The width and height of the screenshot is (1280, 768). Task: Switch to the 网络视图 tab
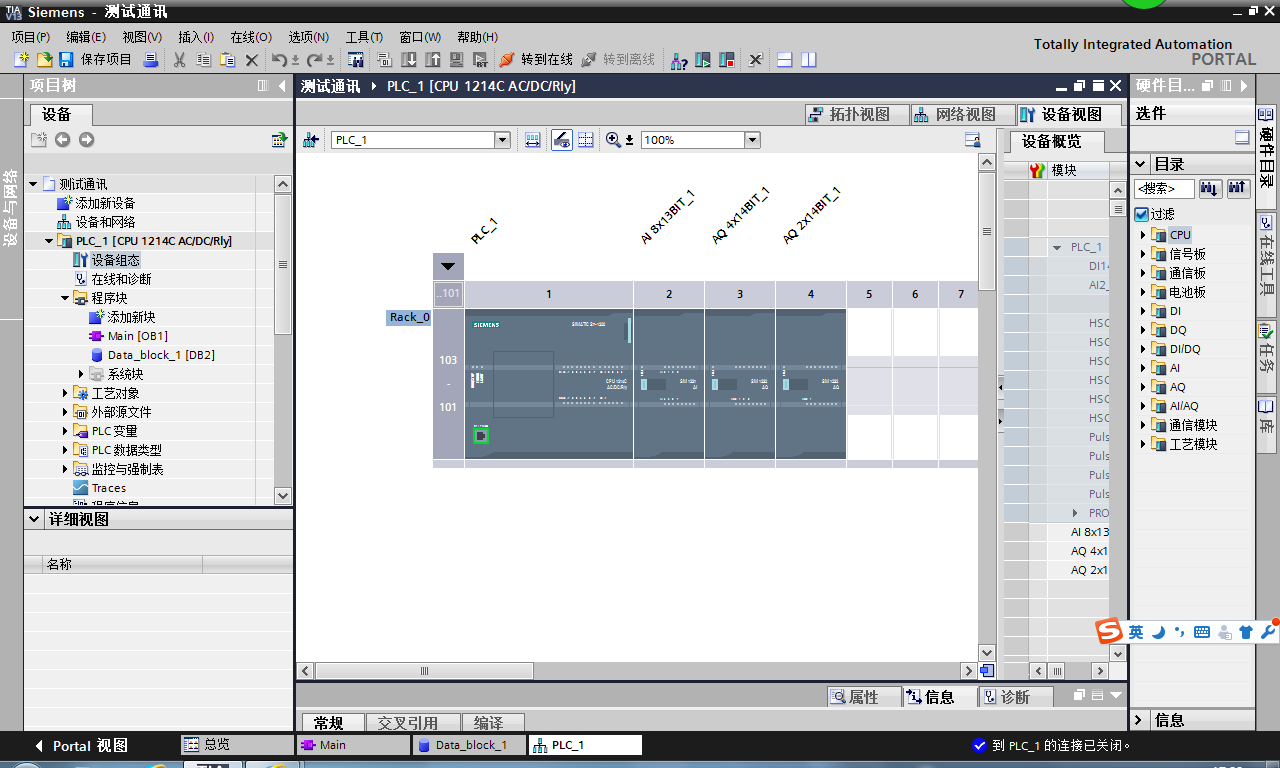point(961,114)
